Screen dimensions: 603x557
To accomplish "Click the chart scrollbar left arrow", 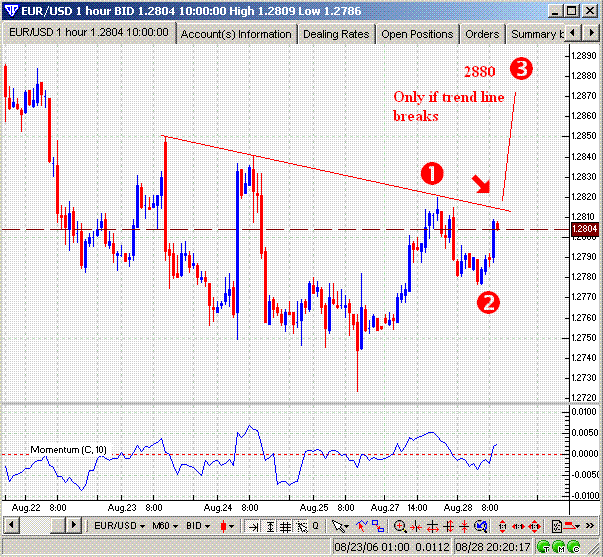I will (12, 525).
